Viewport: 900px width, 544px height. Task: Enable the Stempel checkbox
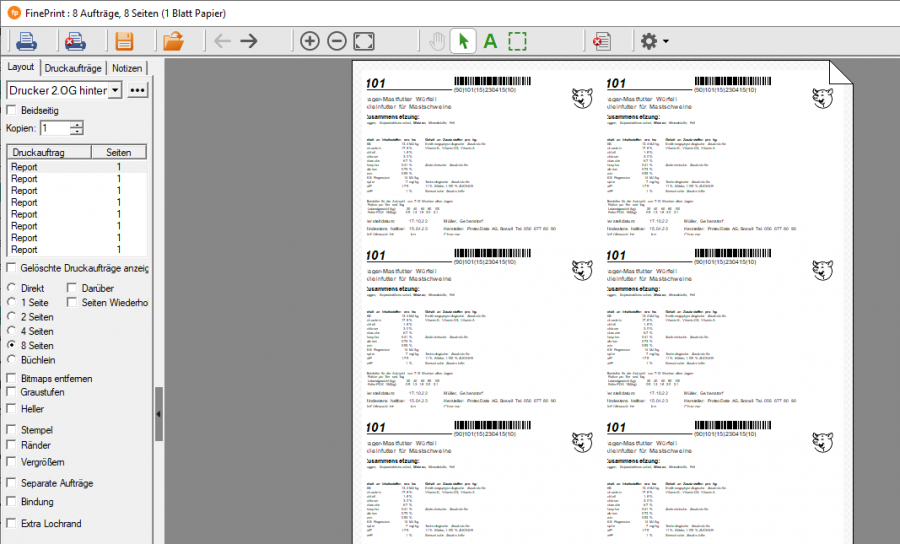11,429
